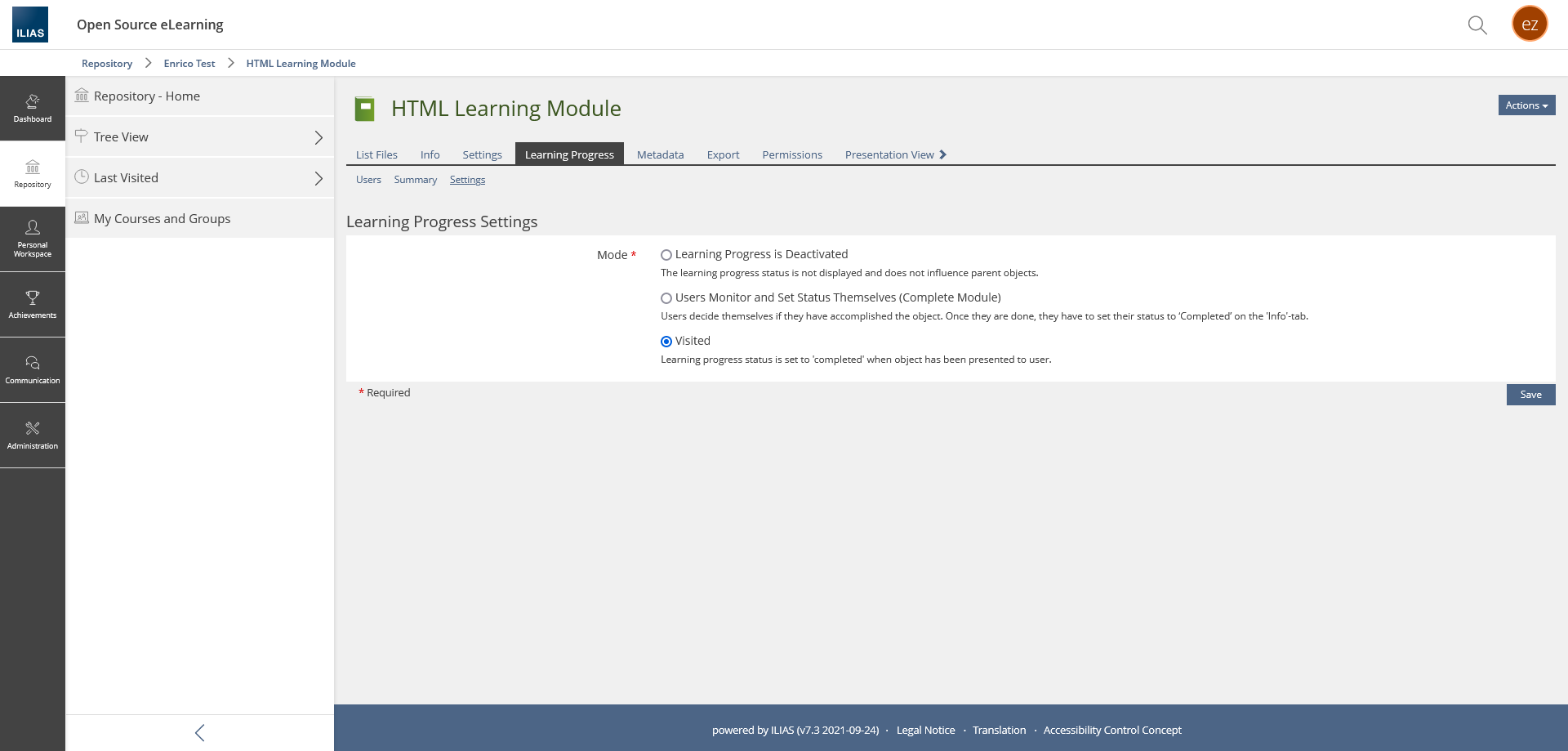Select Users Monitor and Set Status Themselves
The image size is (1568, 751).
click(666, 298)
